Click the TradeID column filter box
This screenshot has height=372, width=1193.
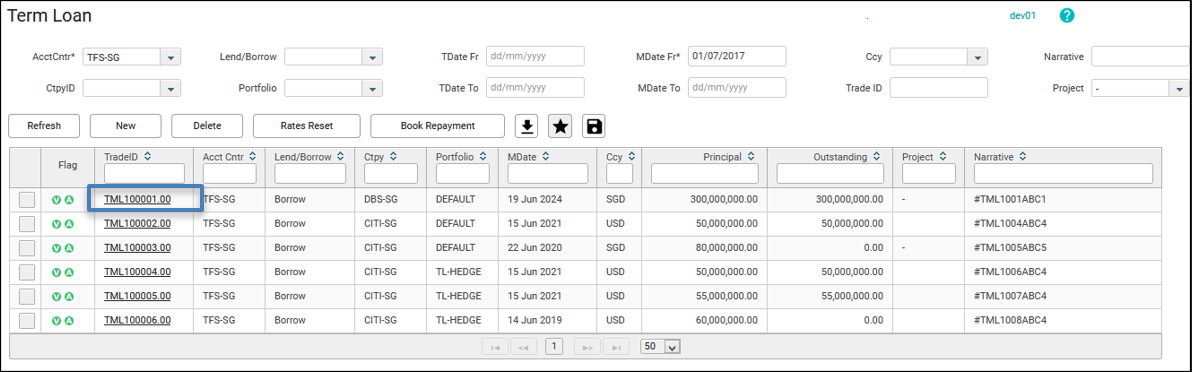[x=144, y=173]
